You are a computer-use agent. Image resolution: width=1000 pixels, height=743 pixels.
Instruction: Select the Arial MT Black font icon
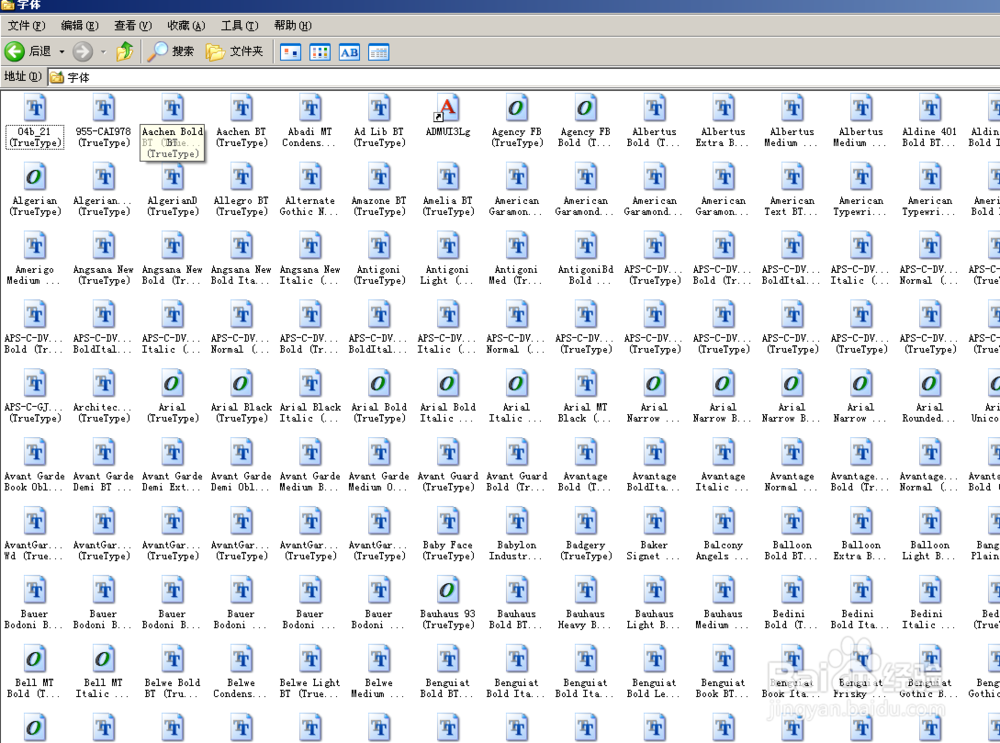[x=586, y=383]
